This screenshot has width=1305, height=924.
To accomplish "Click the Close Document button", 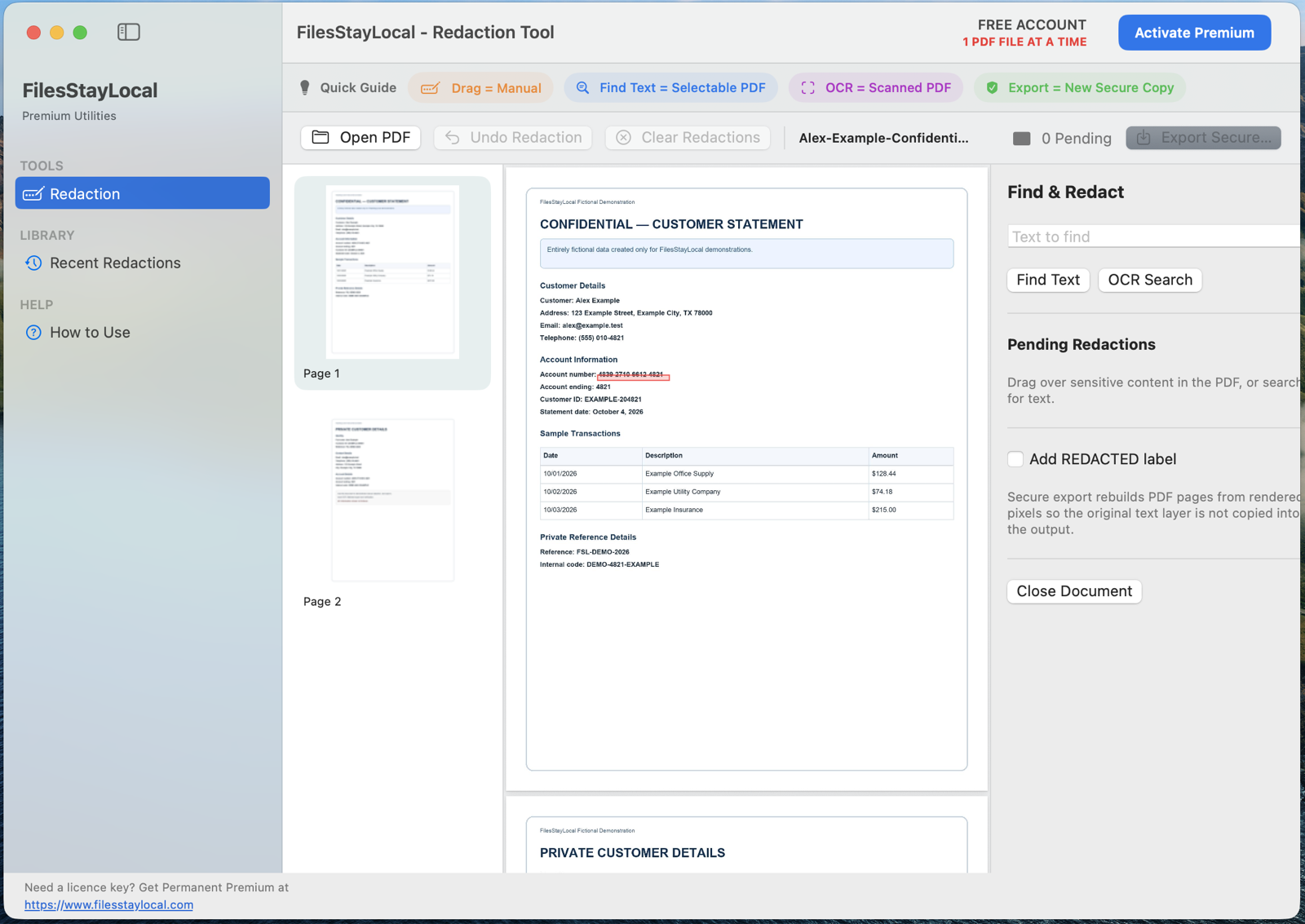I will [1074, 591].
